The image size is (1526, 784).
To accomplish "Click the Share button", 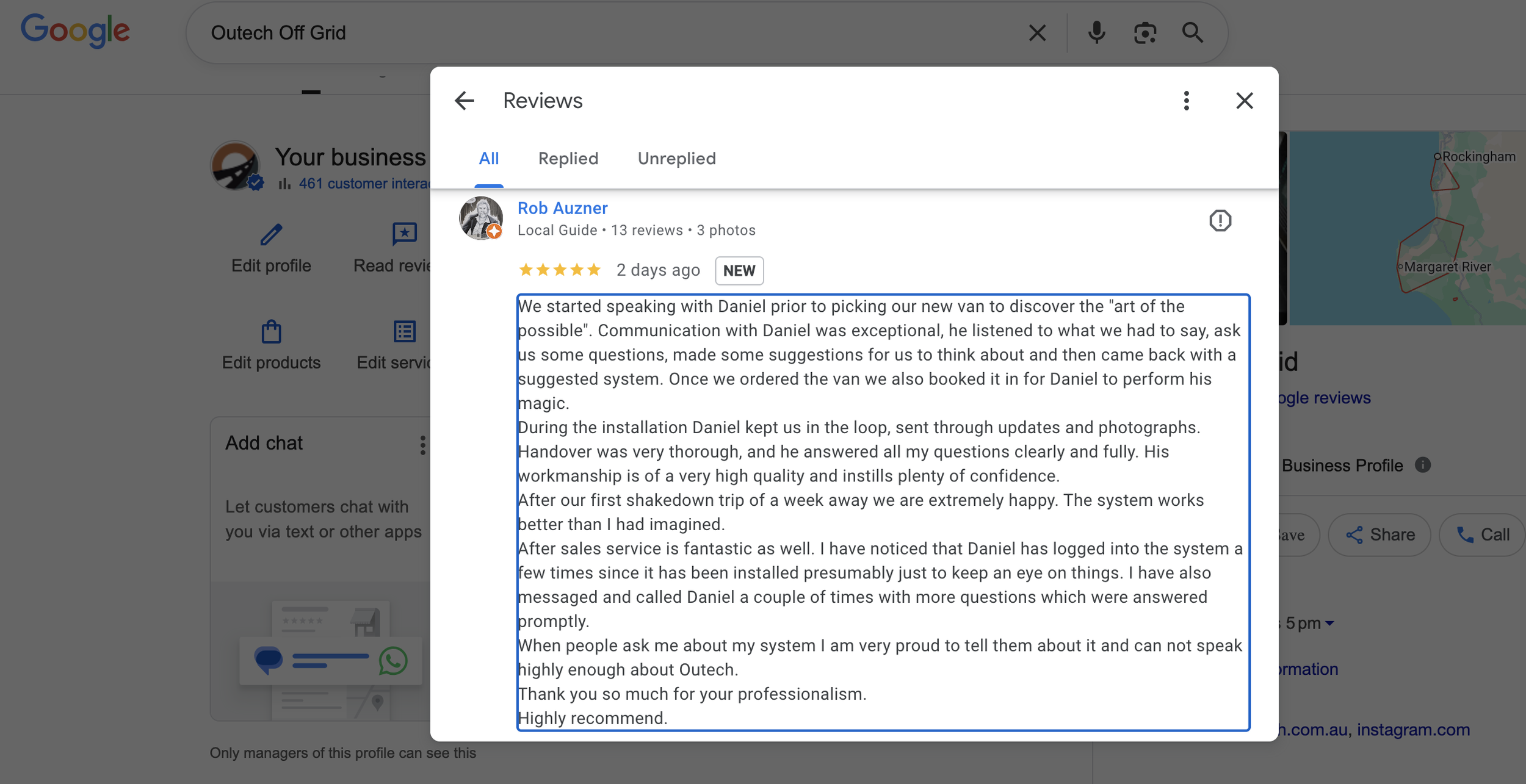I will [x=1380, y=534].
